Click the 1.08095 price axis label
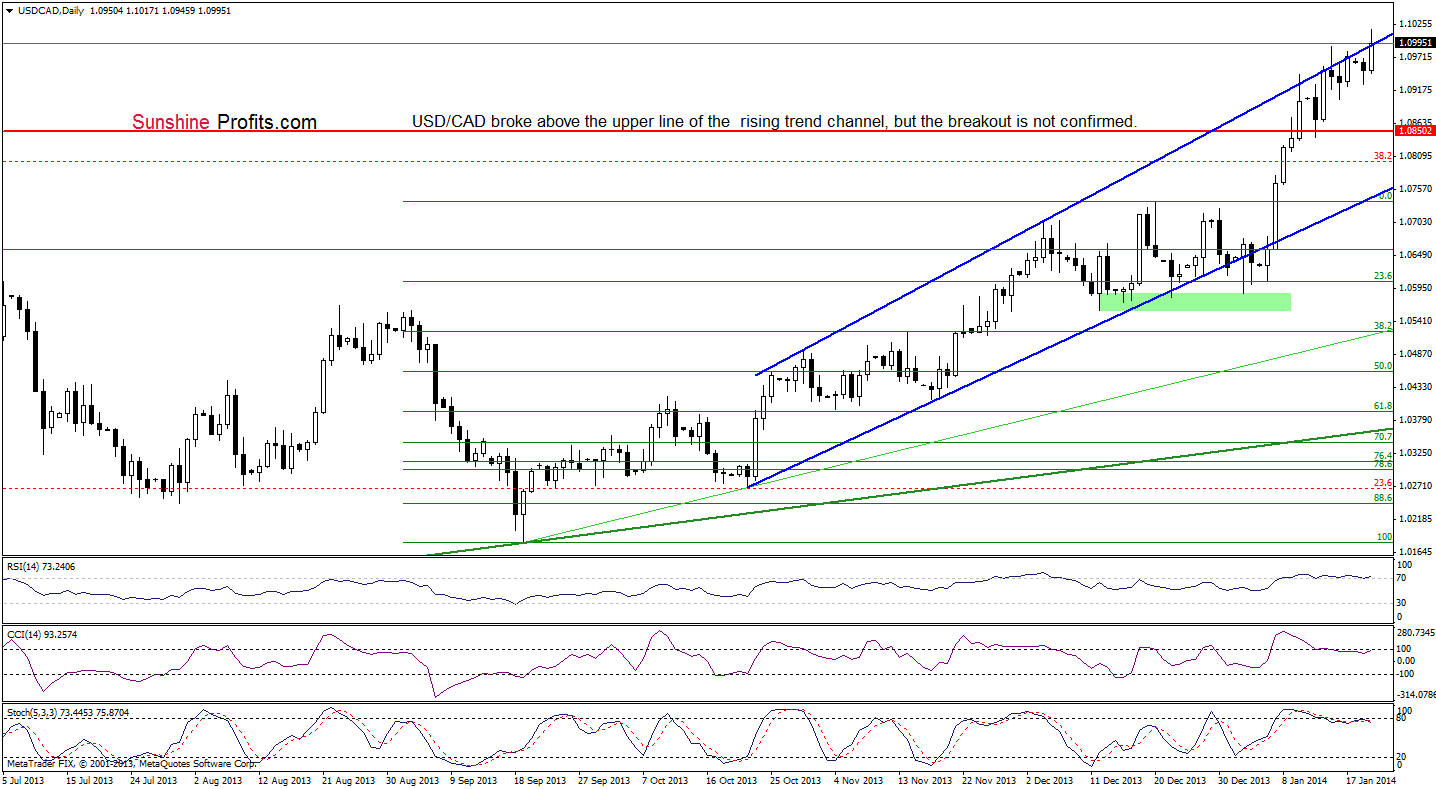 click(x=1416, y=156)
